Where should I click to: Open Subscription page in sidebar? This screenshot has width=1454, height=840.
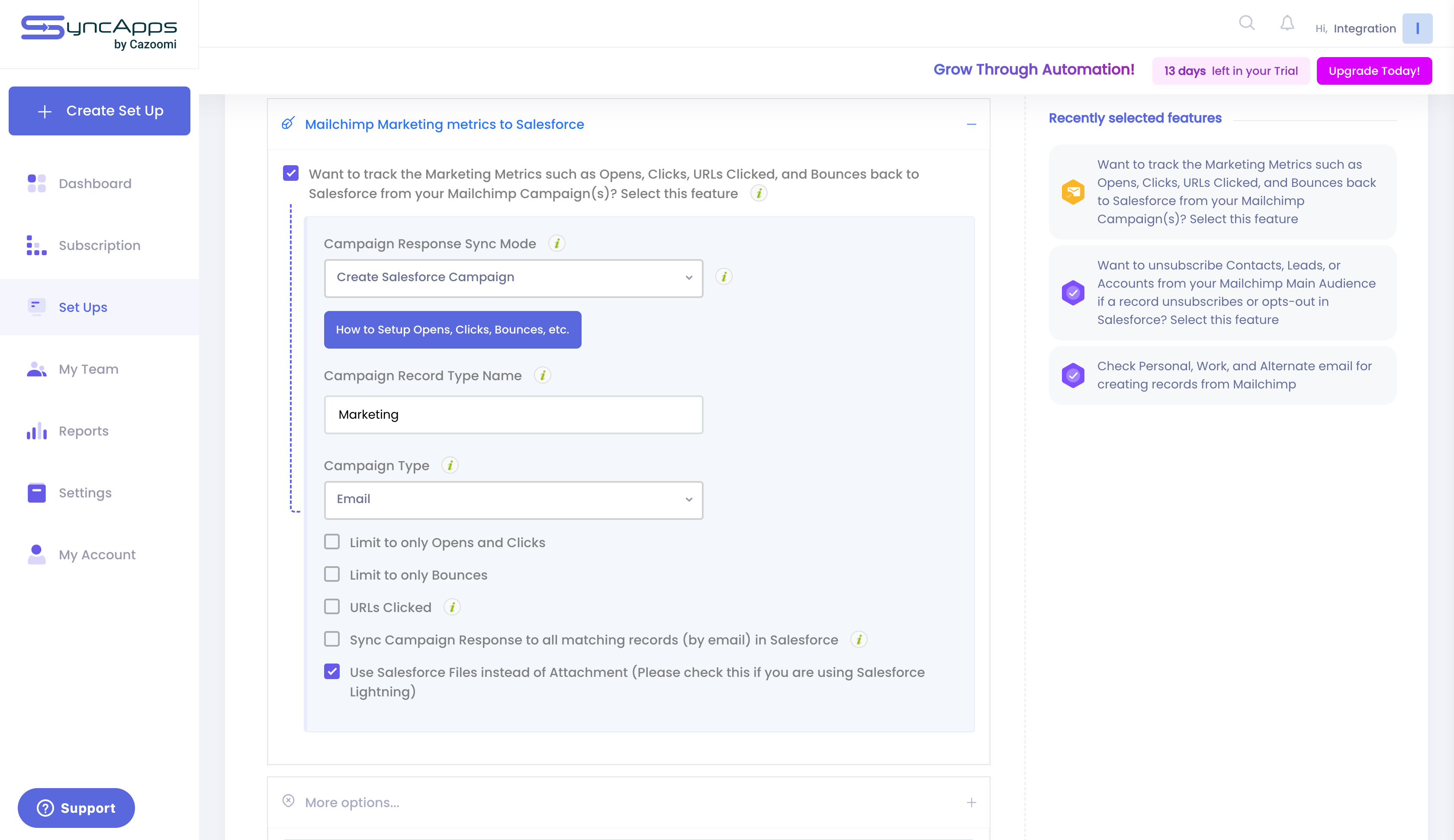[x=99, y=245]
